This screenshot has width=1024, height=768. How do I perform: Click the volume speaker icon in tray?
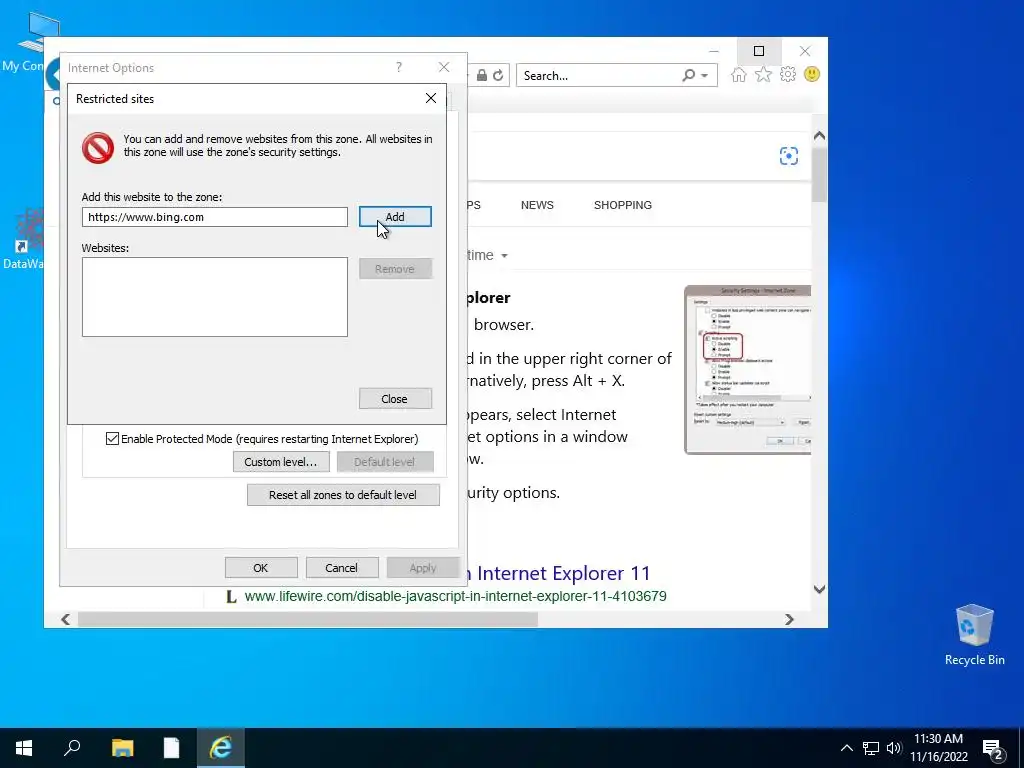pos(894,748)
